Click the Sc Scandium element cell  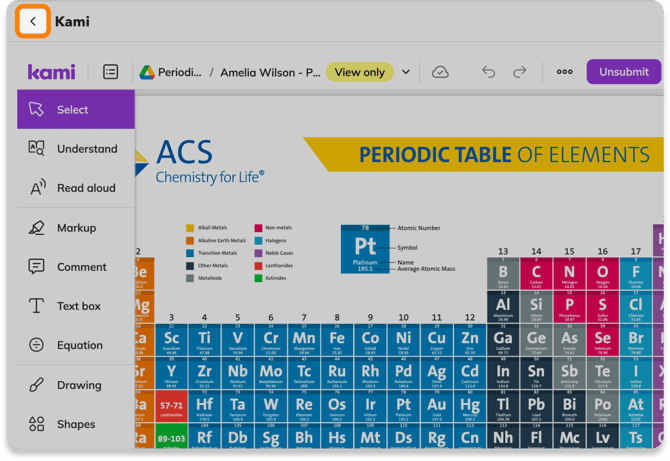[171, 340]
